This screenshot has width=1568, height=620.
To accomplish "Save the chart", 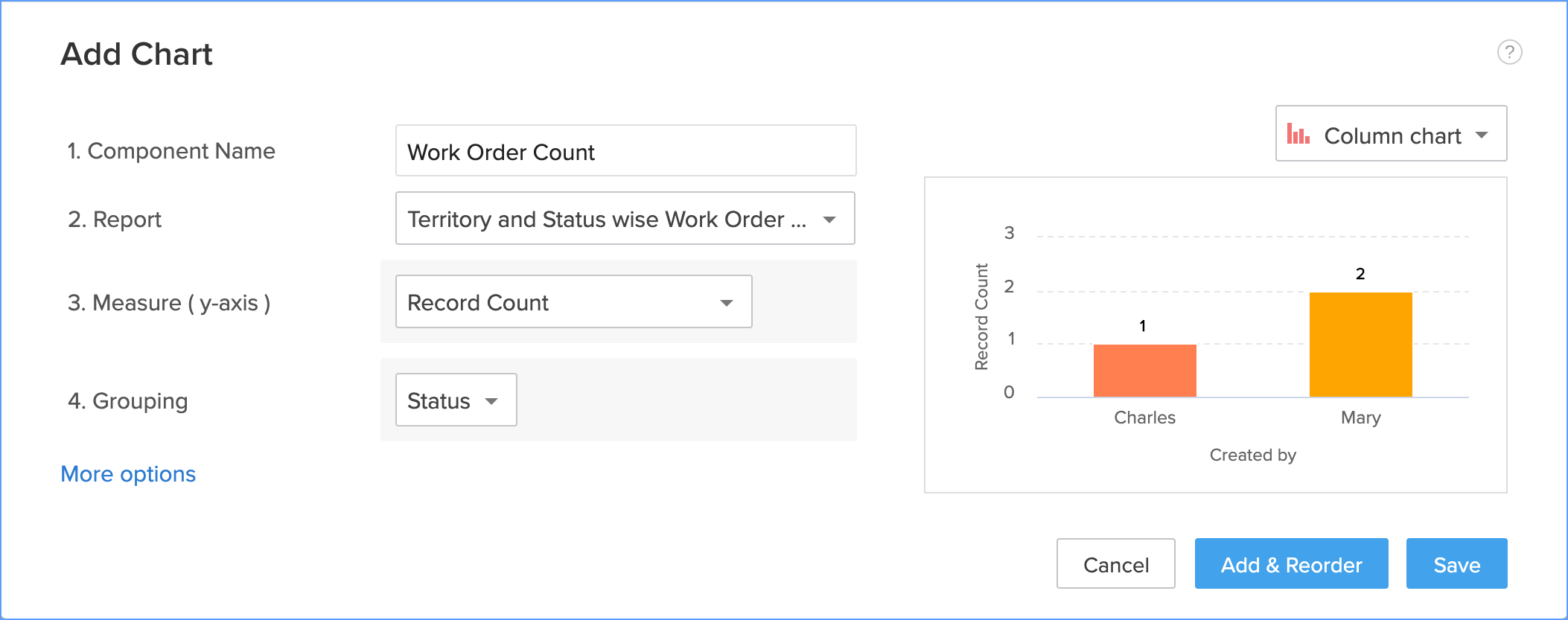I will click(x=1456, y=564).
